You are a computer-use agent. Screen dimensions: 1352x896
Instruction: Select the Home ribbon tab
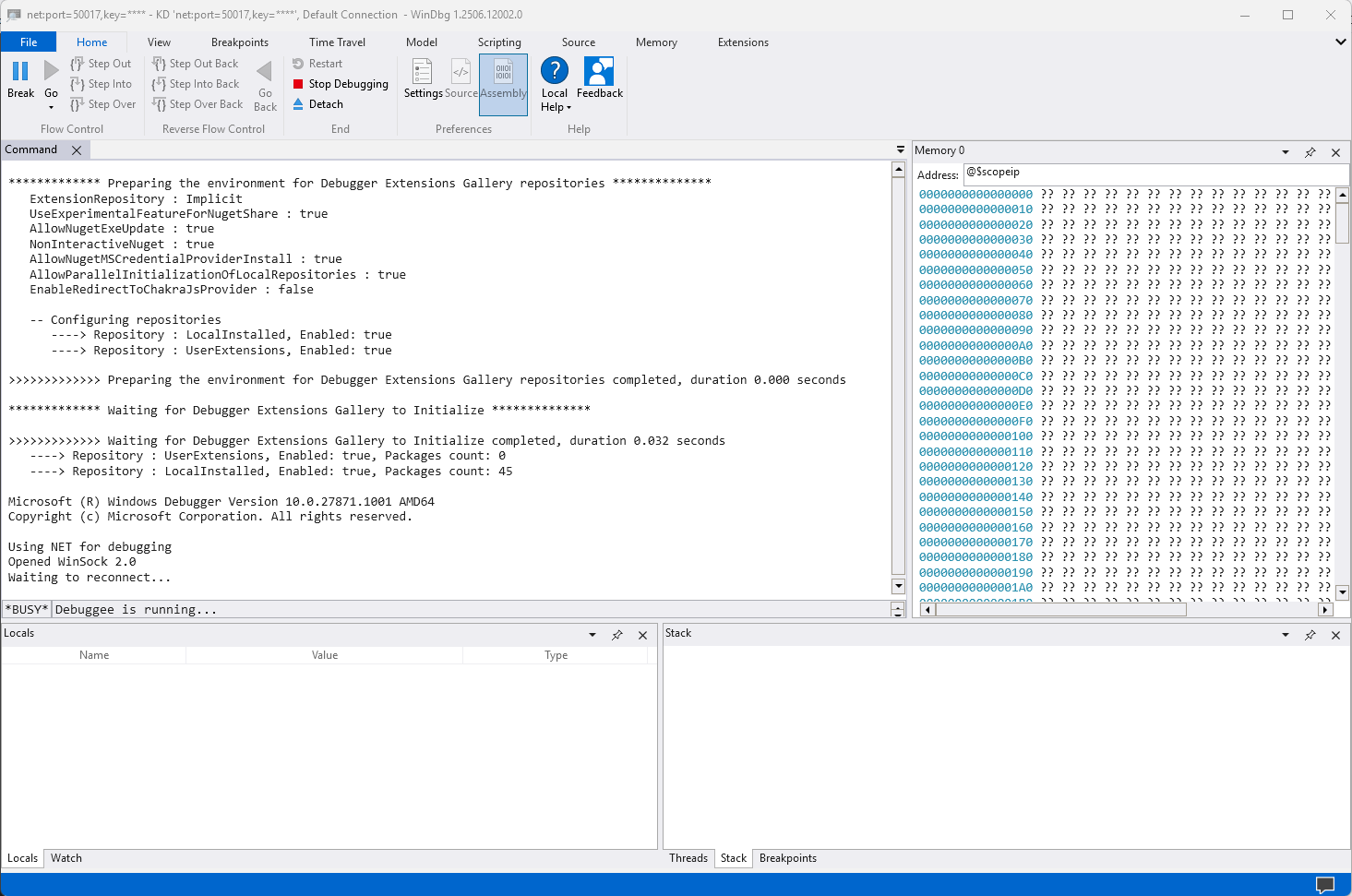point(92,42)
